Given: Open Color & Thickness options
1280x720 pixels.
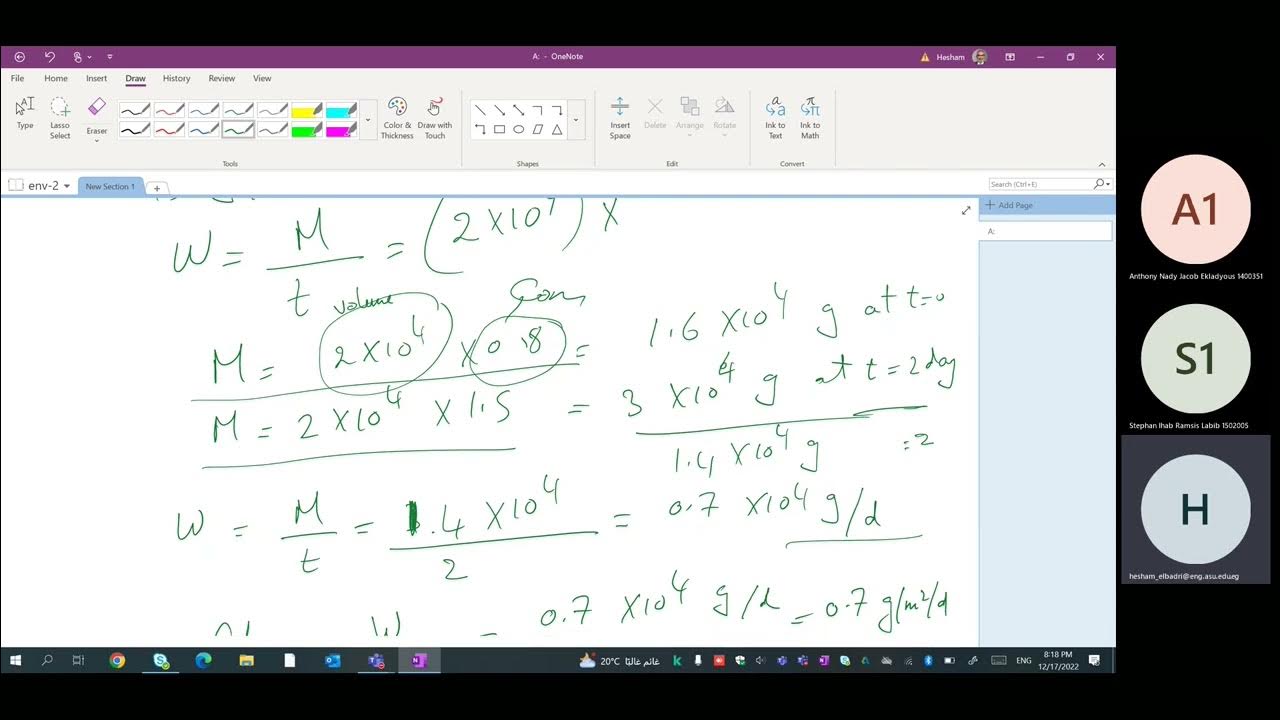Looking at the screenshot, I should pyautogui.click(x=397, y=118).
